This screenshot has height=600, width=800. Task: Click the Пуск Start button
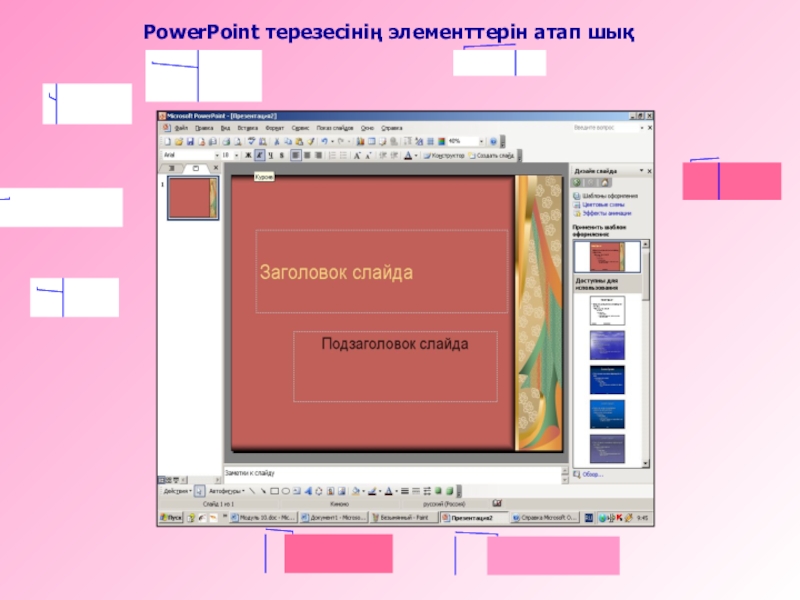click(x=171, y=518)
